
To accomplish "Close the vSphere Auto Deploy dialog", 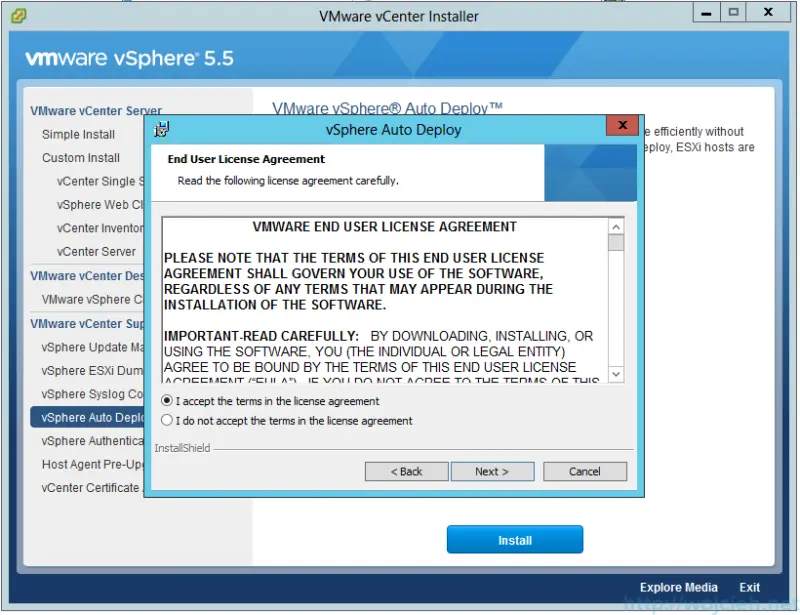I will [622, 125].
